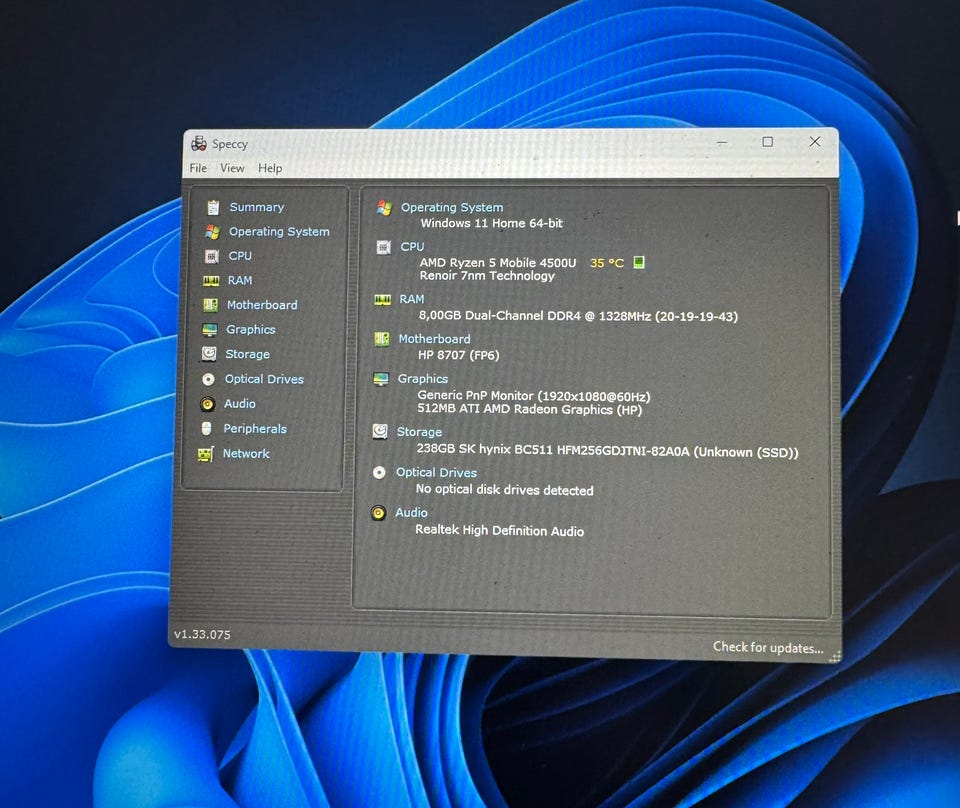Screen dimensions: 960x808
Task: Click the window resize grip in the corner
Action: (835, 657)
